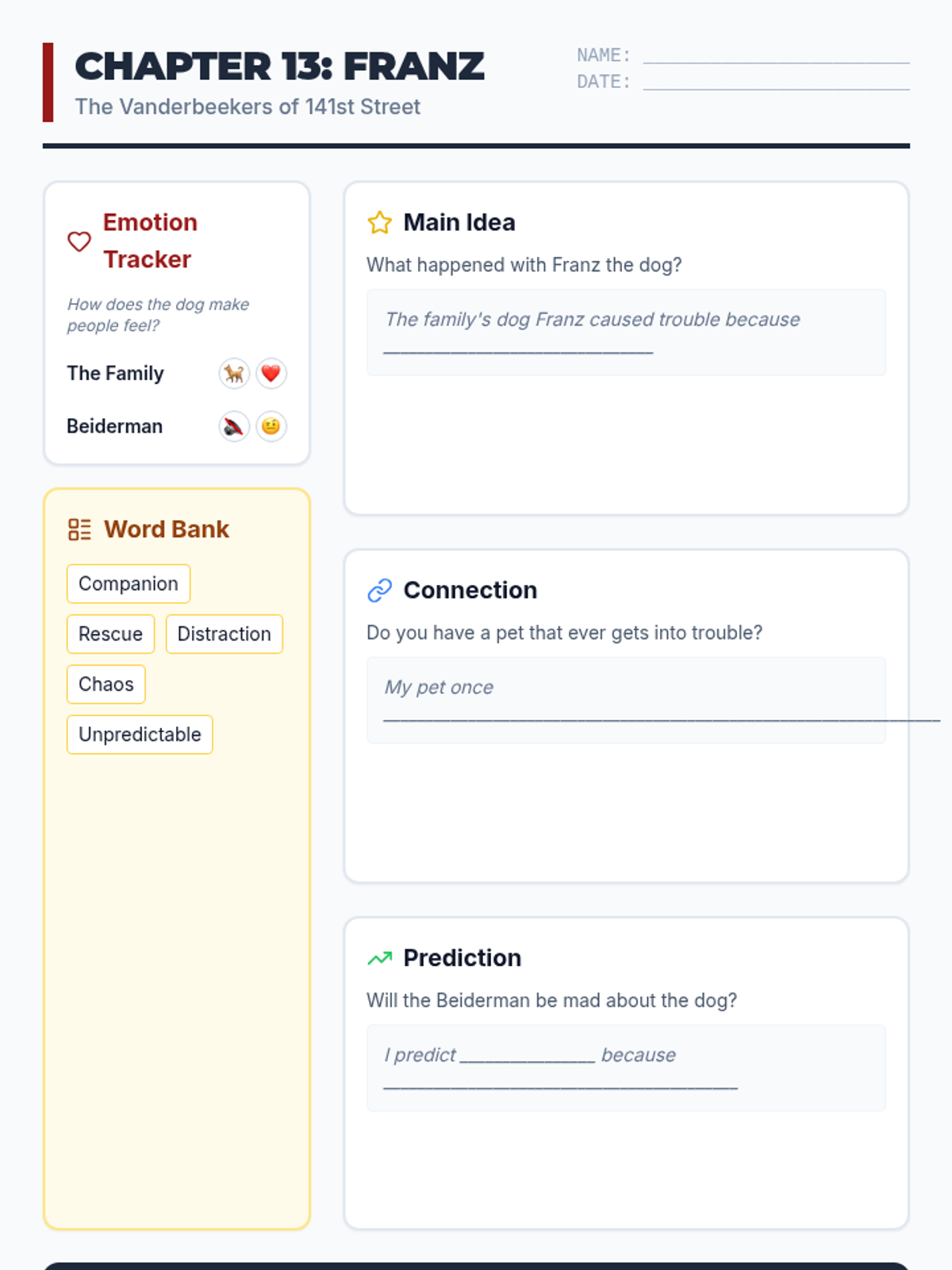Click the list icon next to Word Bank
Viewport: 952px width, 1270px height.
pos(80,529)
